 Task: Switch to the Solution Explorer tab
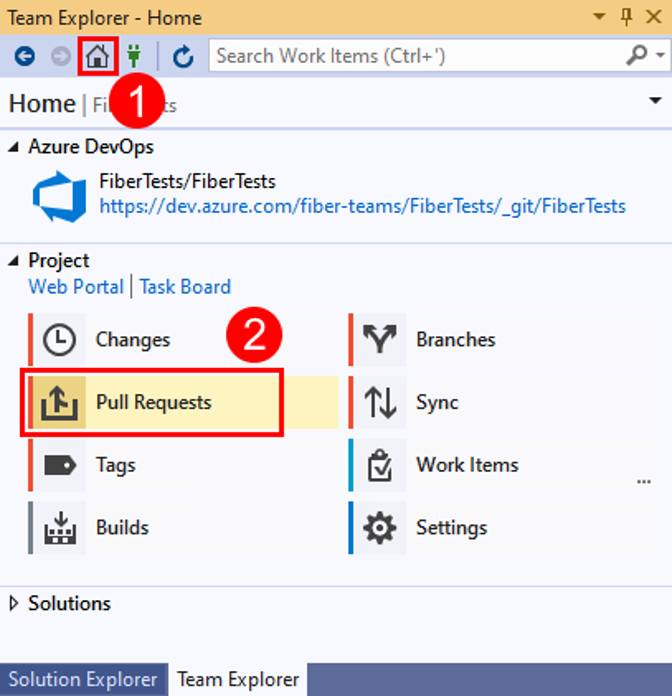(x=83, y=680)
